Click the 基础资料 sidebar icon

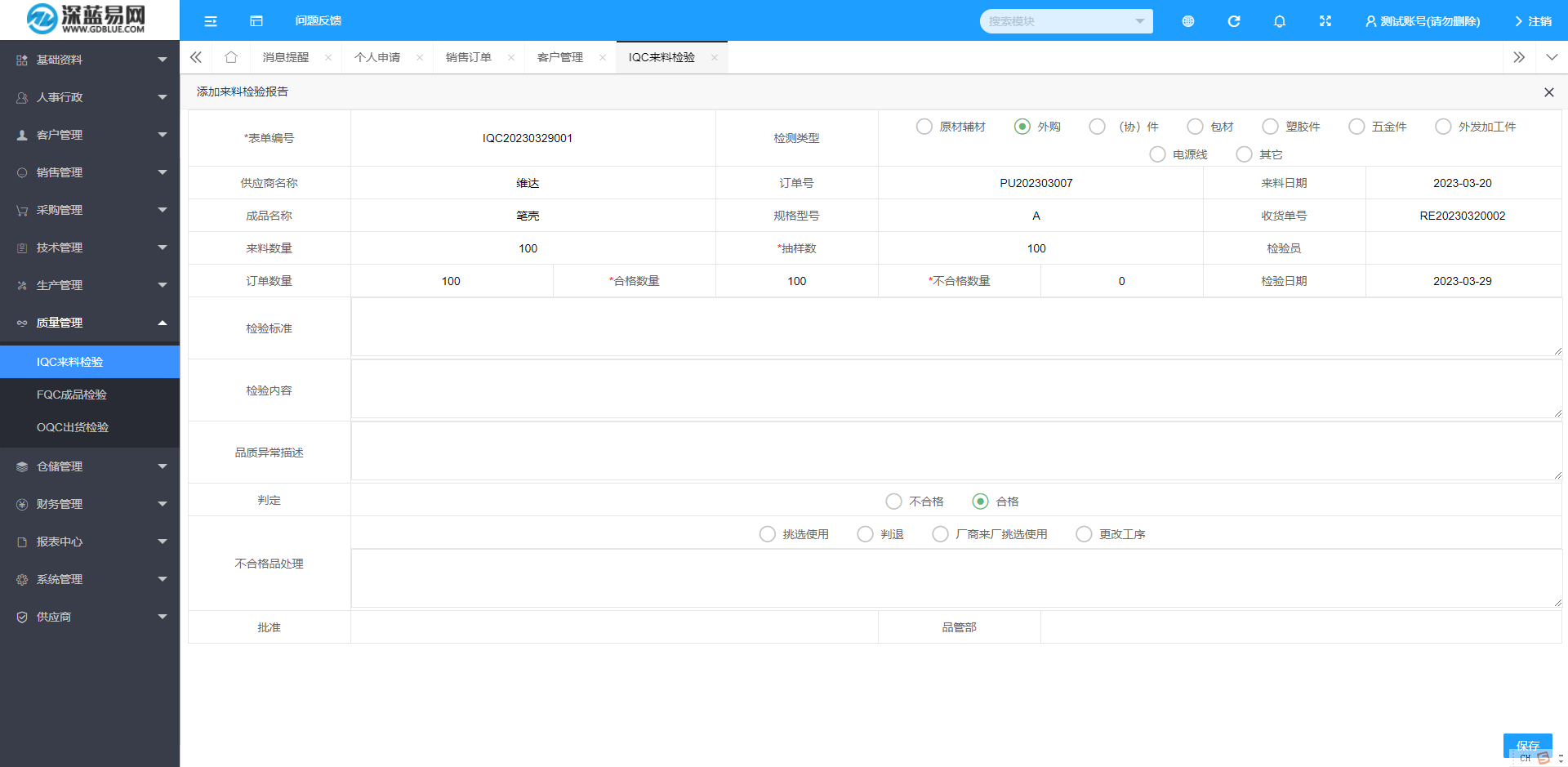(x=22, y=60)
